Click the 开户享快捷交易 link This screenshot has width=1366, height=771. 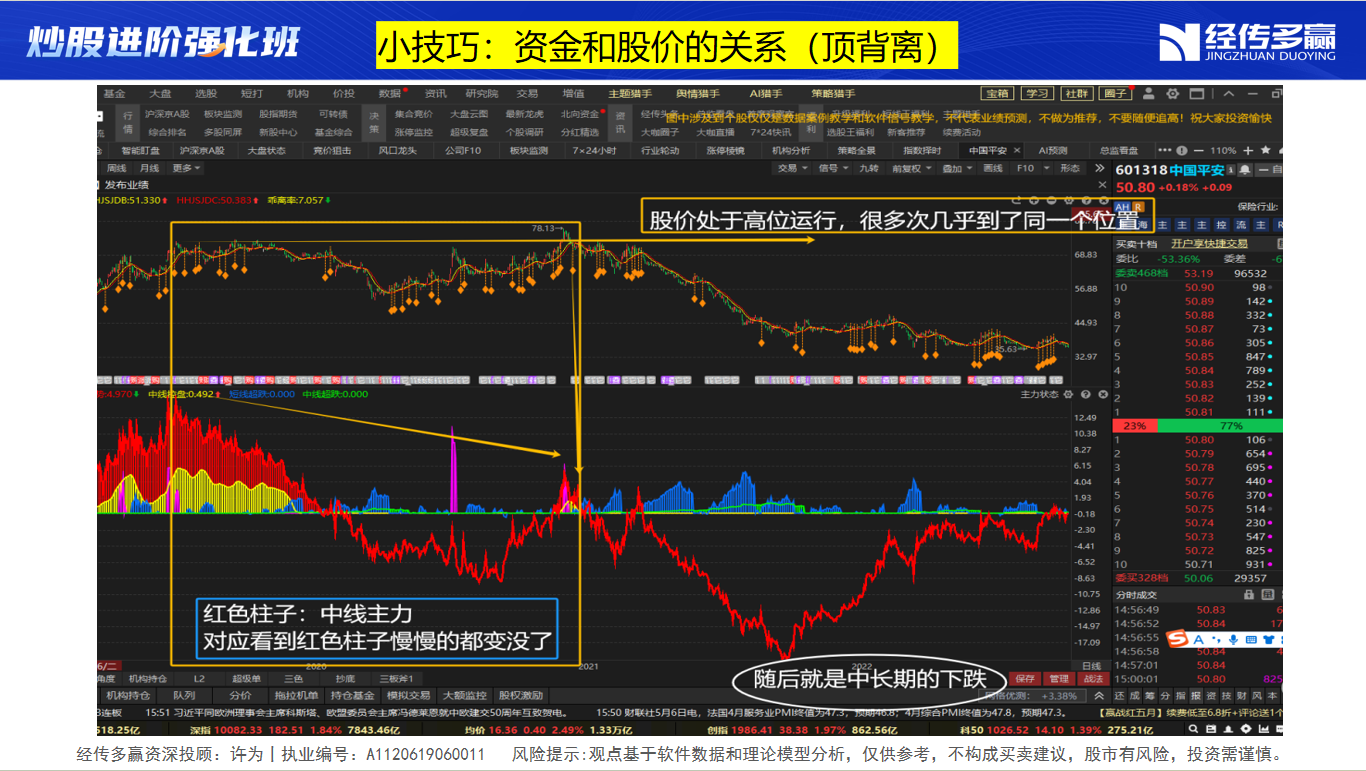[x=1210, y=243]
